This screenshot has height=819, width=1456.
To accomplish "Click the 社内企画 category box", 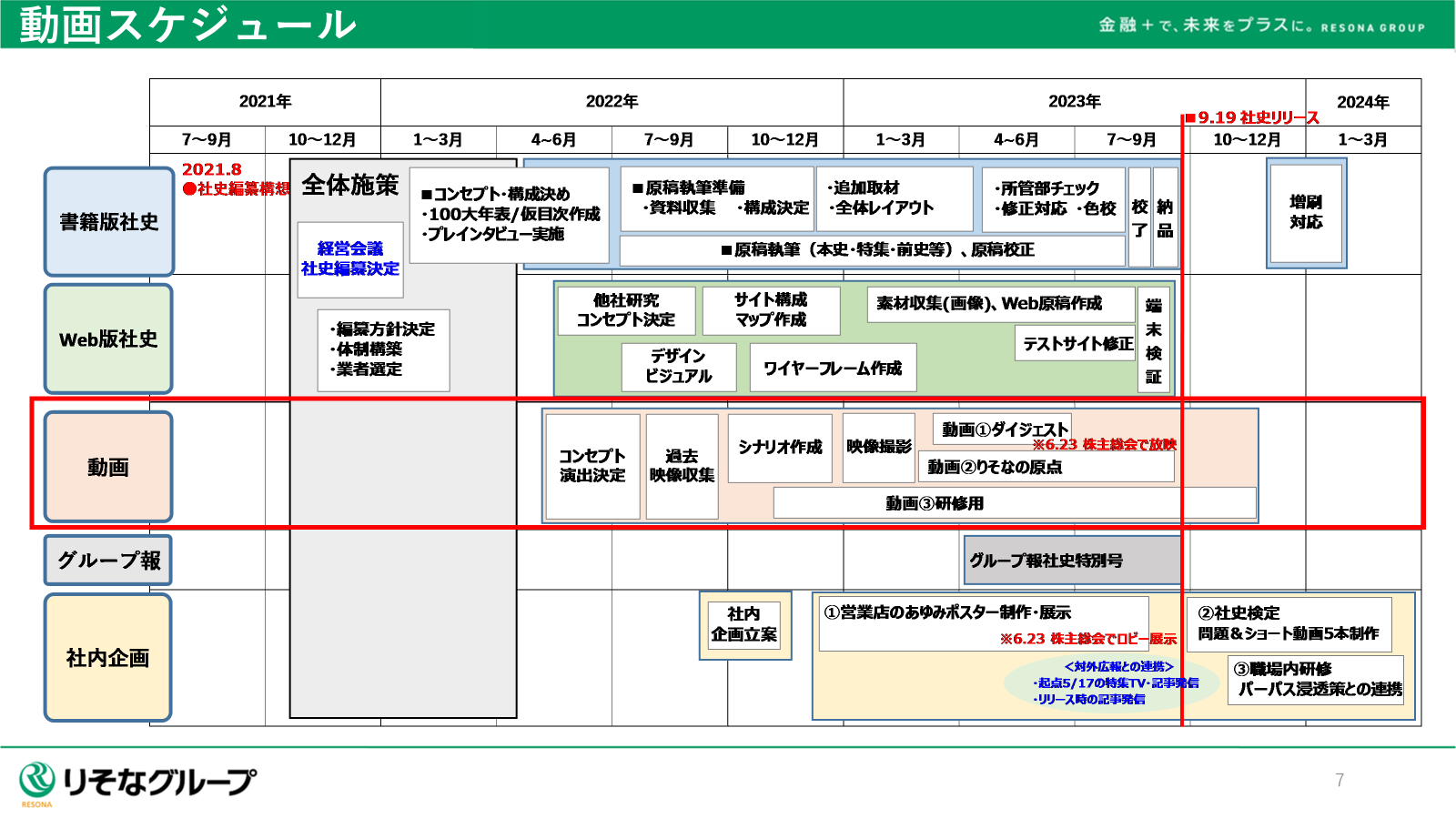I will pos(108,658).
